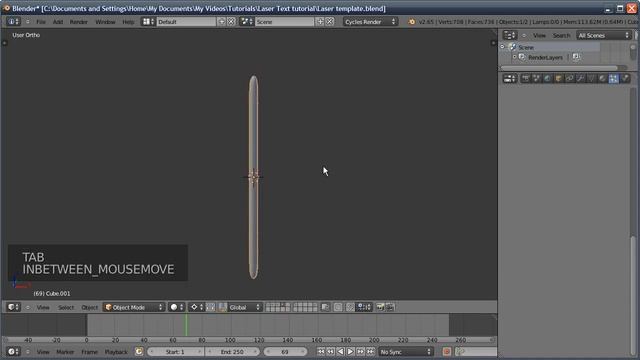Open the 3D View editor type selector
640x360 pixels.
click(13, 307)
